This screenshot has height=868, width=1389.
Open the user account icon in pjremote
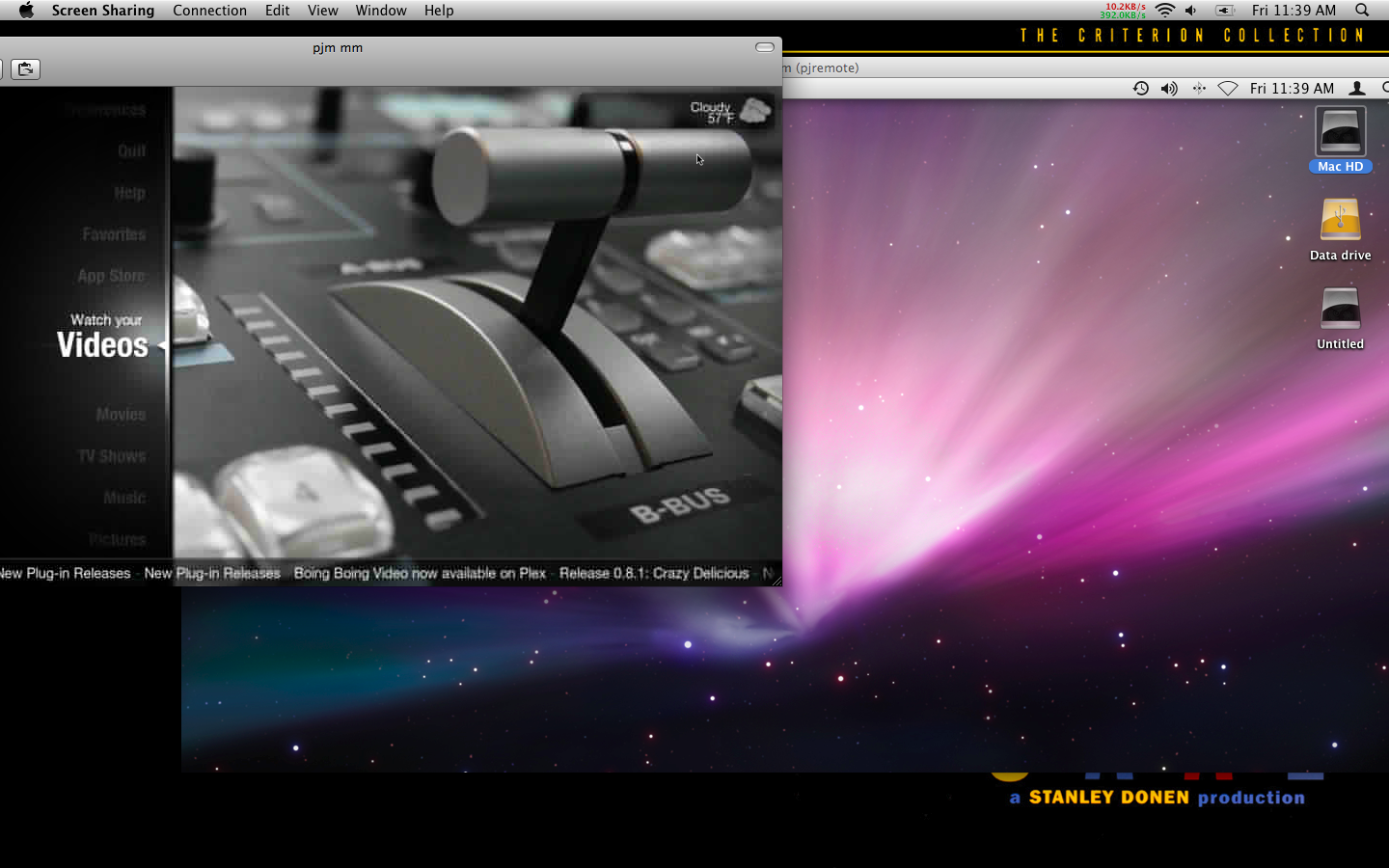(1357, 88)
